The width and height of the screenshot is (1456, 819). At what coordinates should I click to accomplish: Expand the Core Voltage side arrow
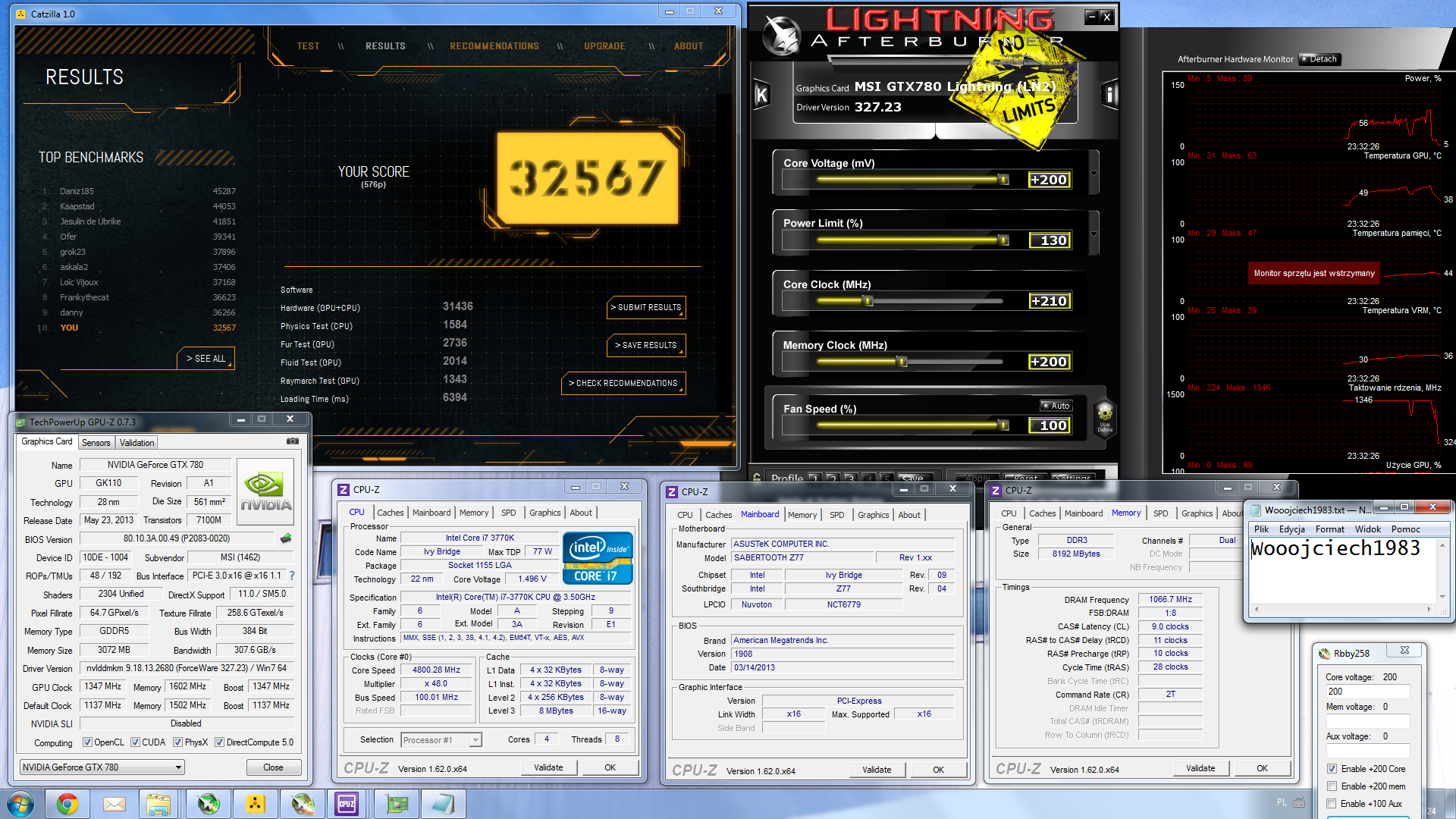(x=1094, y=173)
